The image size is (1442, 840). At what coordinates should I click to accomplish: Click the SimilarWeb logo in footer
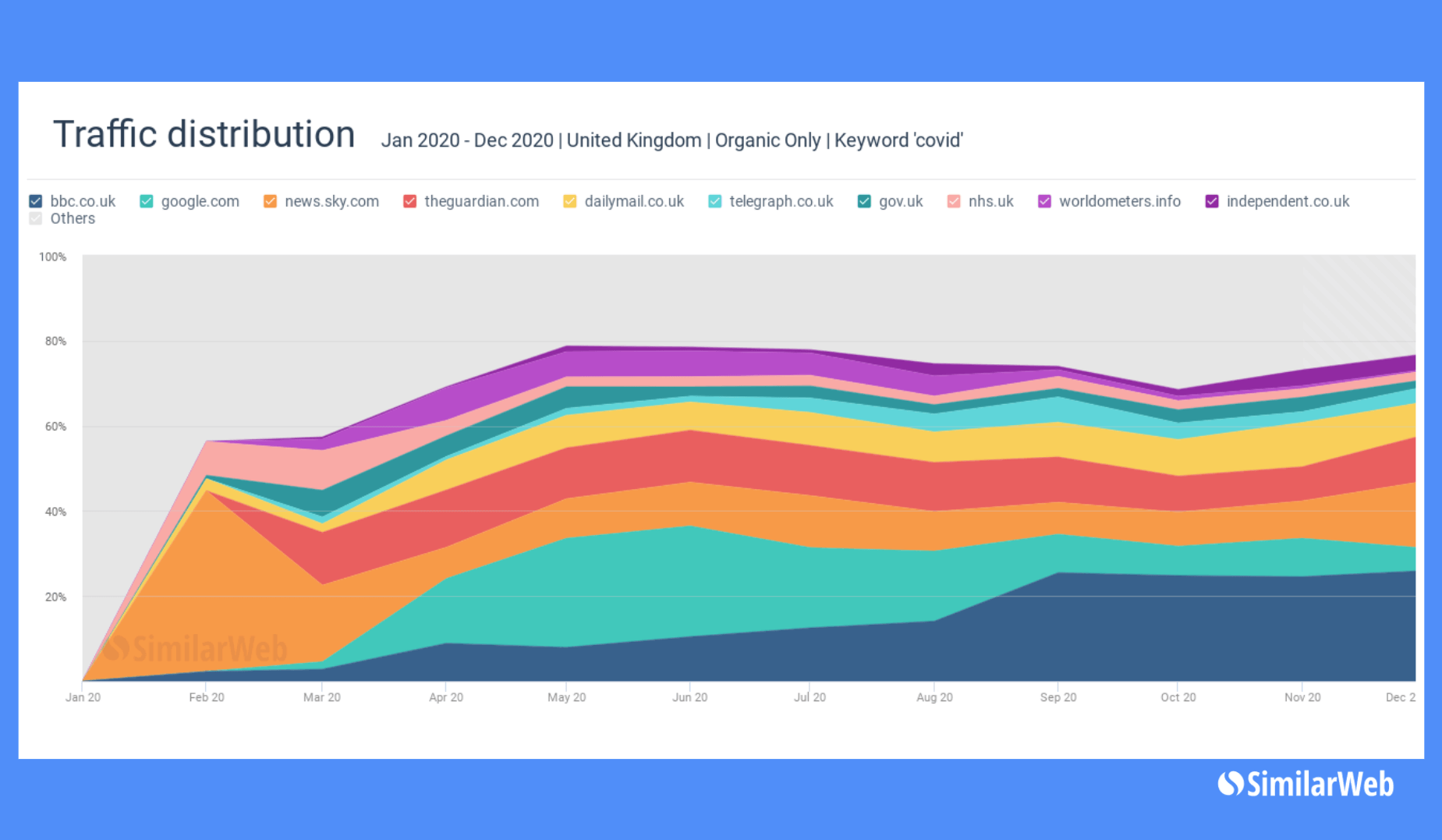pos(1306,784)
